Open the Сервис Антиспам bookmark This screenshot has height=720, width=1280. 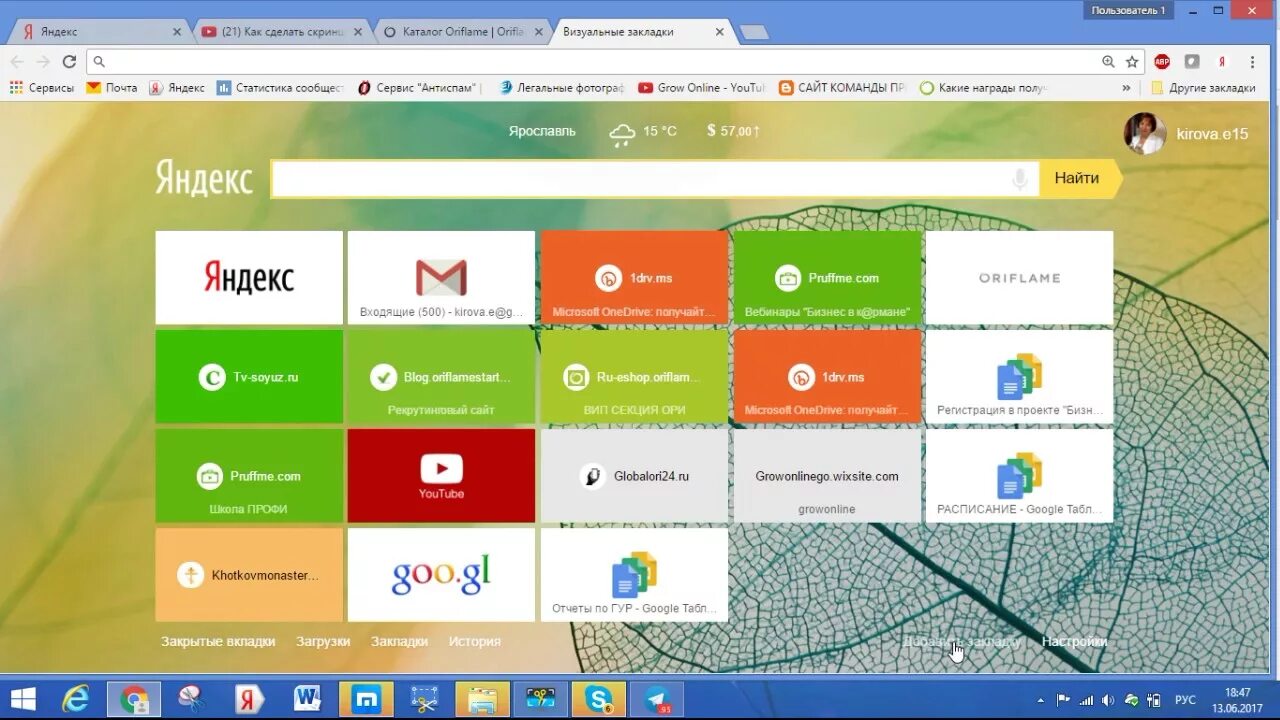(x=420, y=88)
